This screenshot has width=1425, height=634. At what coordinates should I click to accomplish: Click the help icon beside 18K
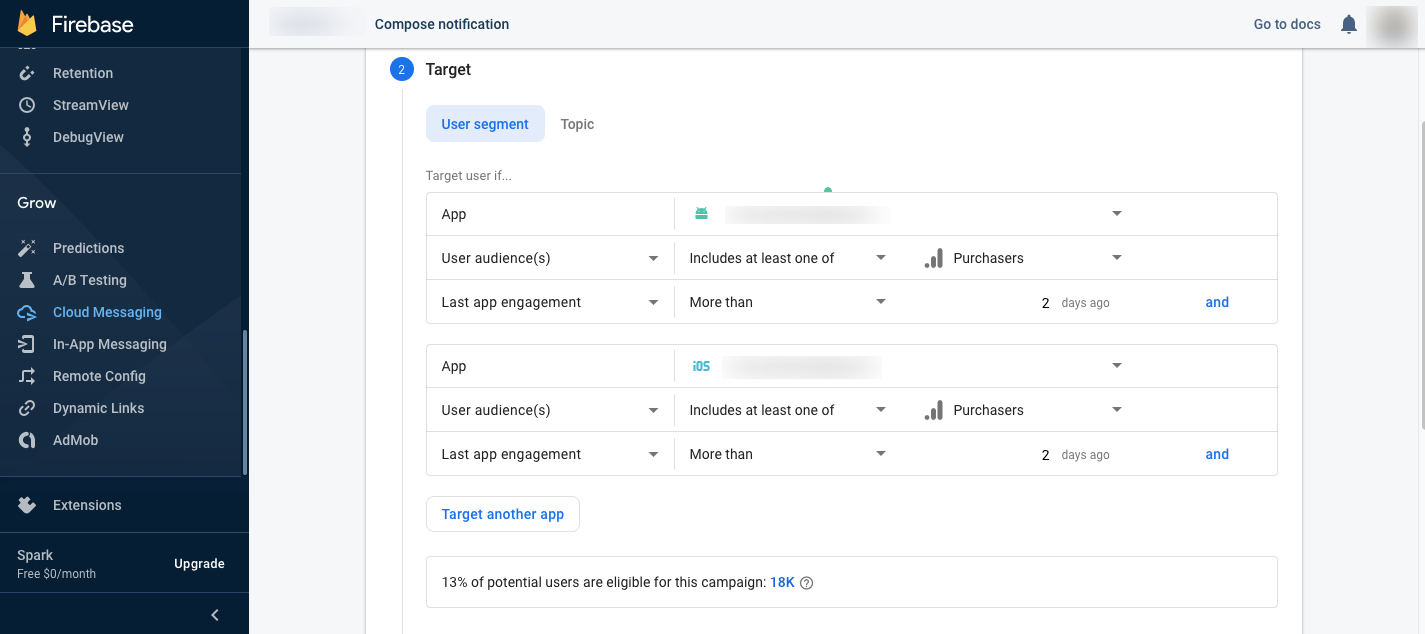tap(807, 583)
